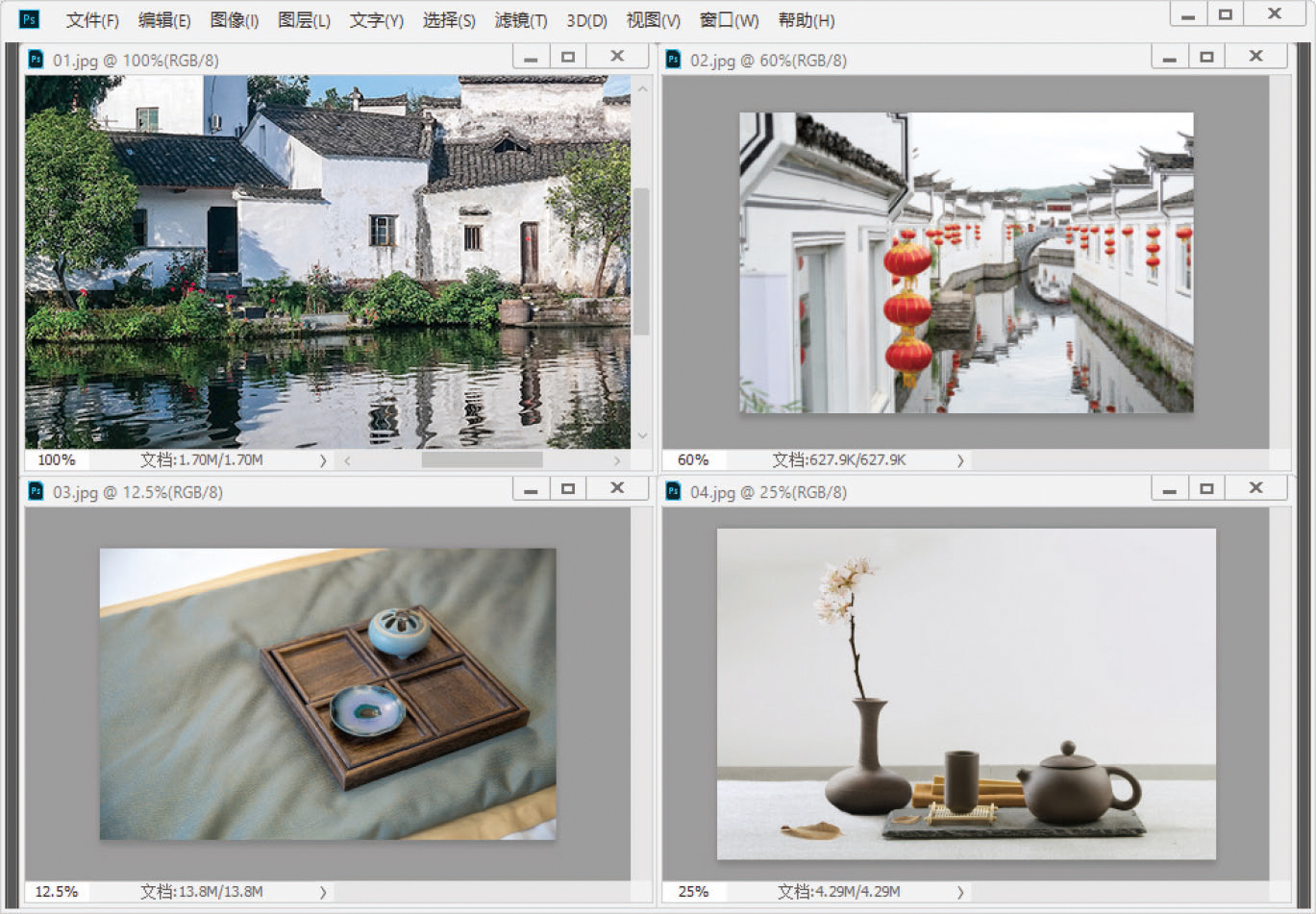Screen dimensions: 1316x914
Task: Expand status bar arrow in 03.jpg window
Action: (323, 892)
